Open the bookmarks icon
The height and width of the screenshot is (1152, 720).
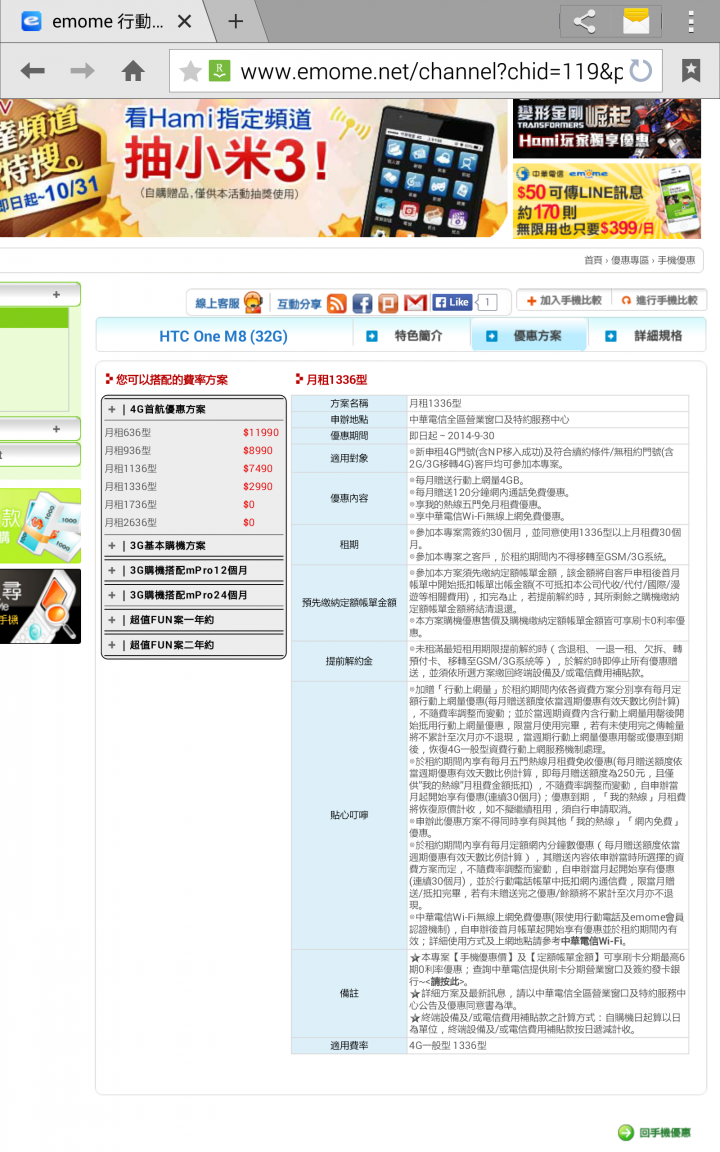click(691, 71)
